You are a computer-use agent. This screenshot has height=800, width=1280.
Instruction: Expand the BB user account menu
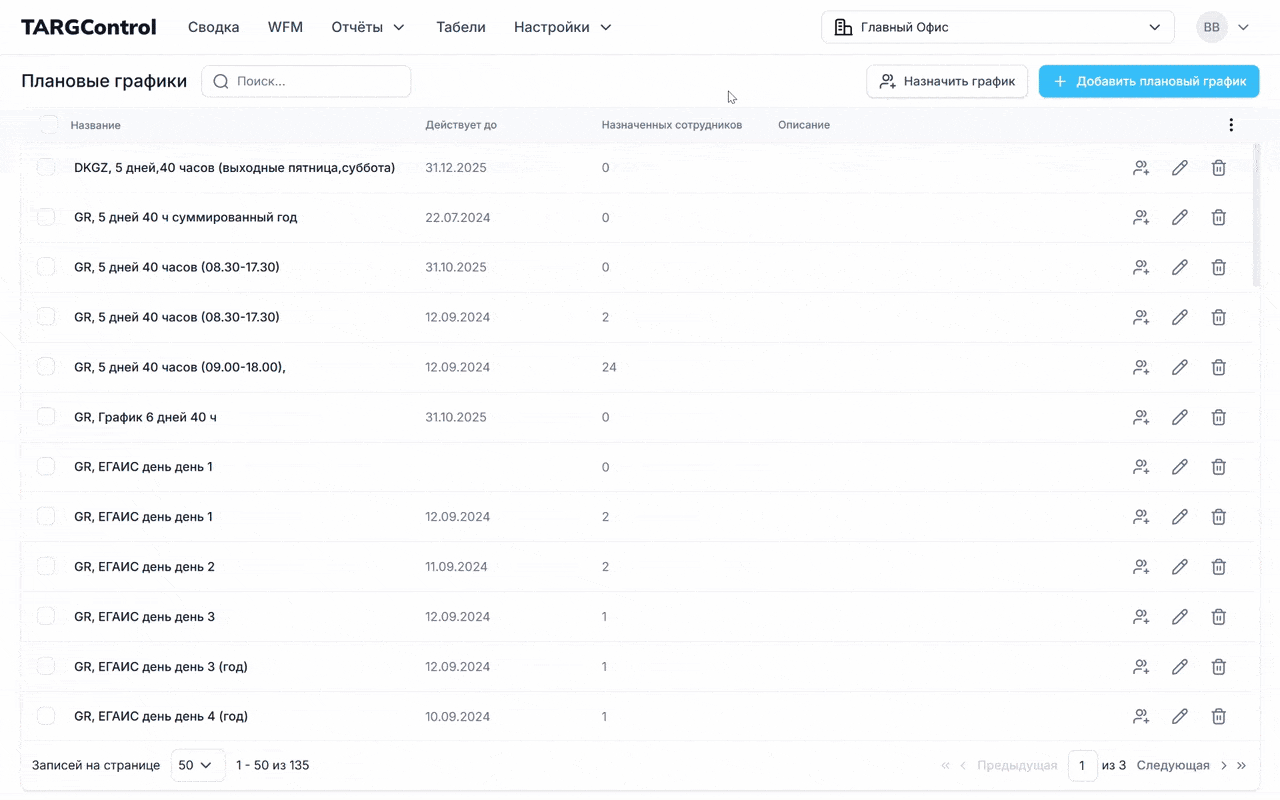(1223, 27)
